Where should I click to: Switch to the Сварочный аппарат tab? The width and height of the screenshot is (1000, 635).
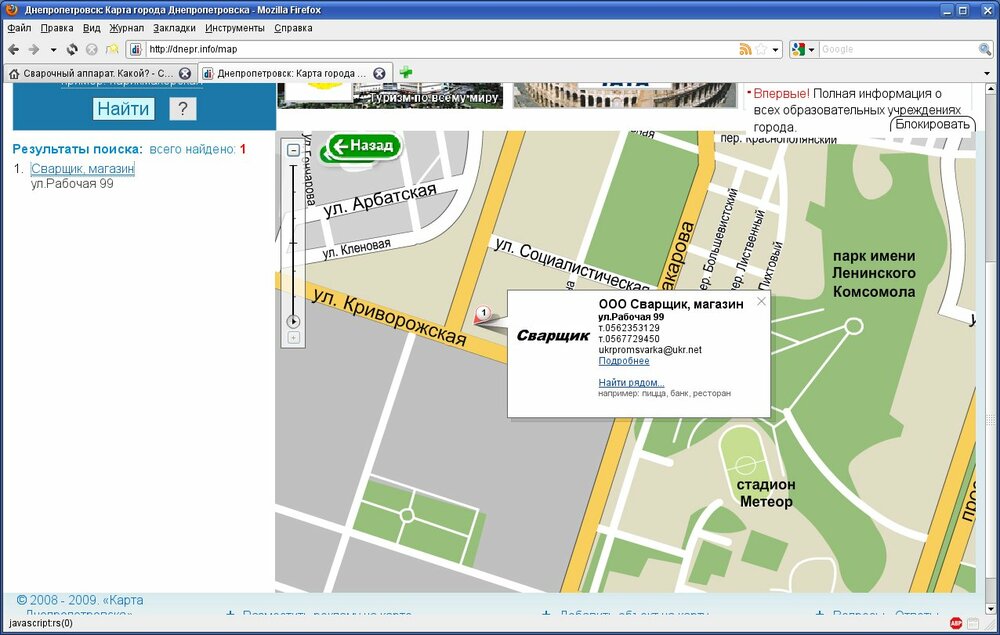[90, 73]
